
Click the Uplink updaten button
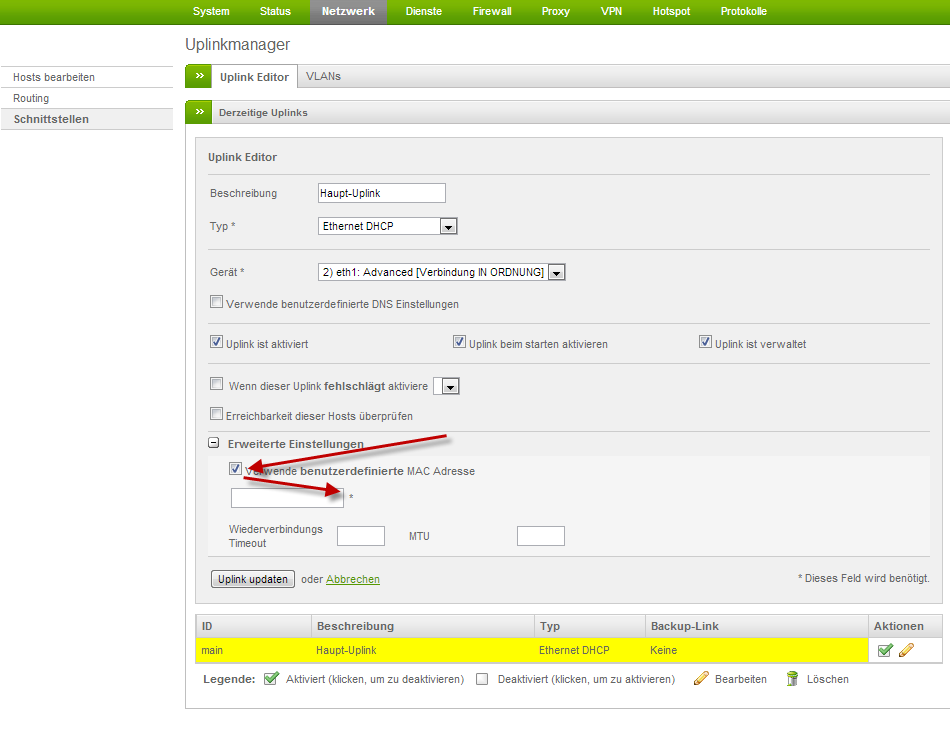[x=253, y=579]
